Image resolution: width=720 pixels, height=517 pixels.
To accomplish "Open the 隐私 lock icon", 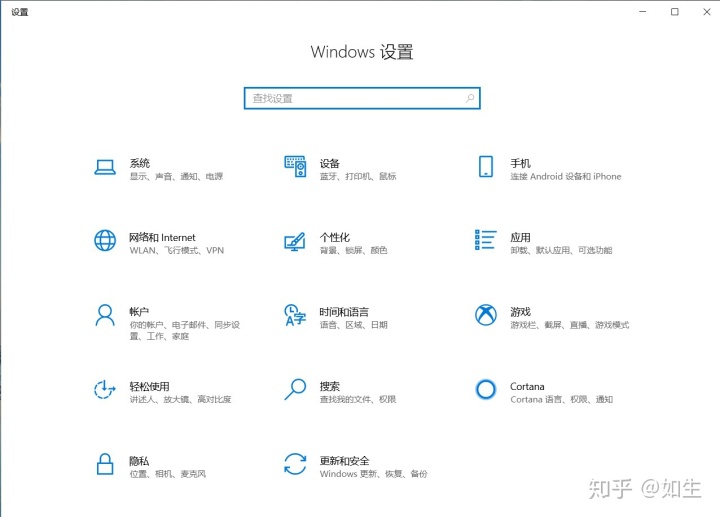I will click(105, 464).
